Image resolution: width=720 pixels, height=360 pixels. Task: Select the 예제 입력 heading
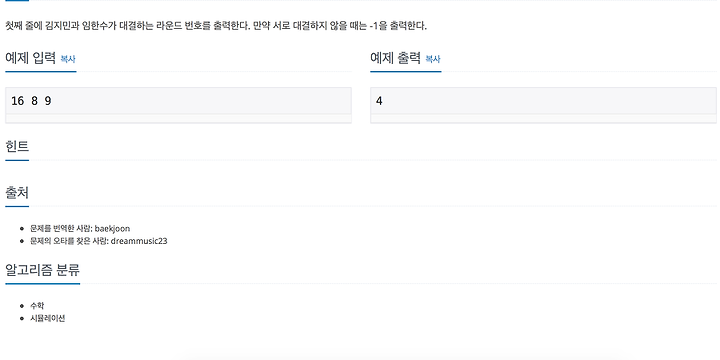(30, 58)
